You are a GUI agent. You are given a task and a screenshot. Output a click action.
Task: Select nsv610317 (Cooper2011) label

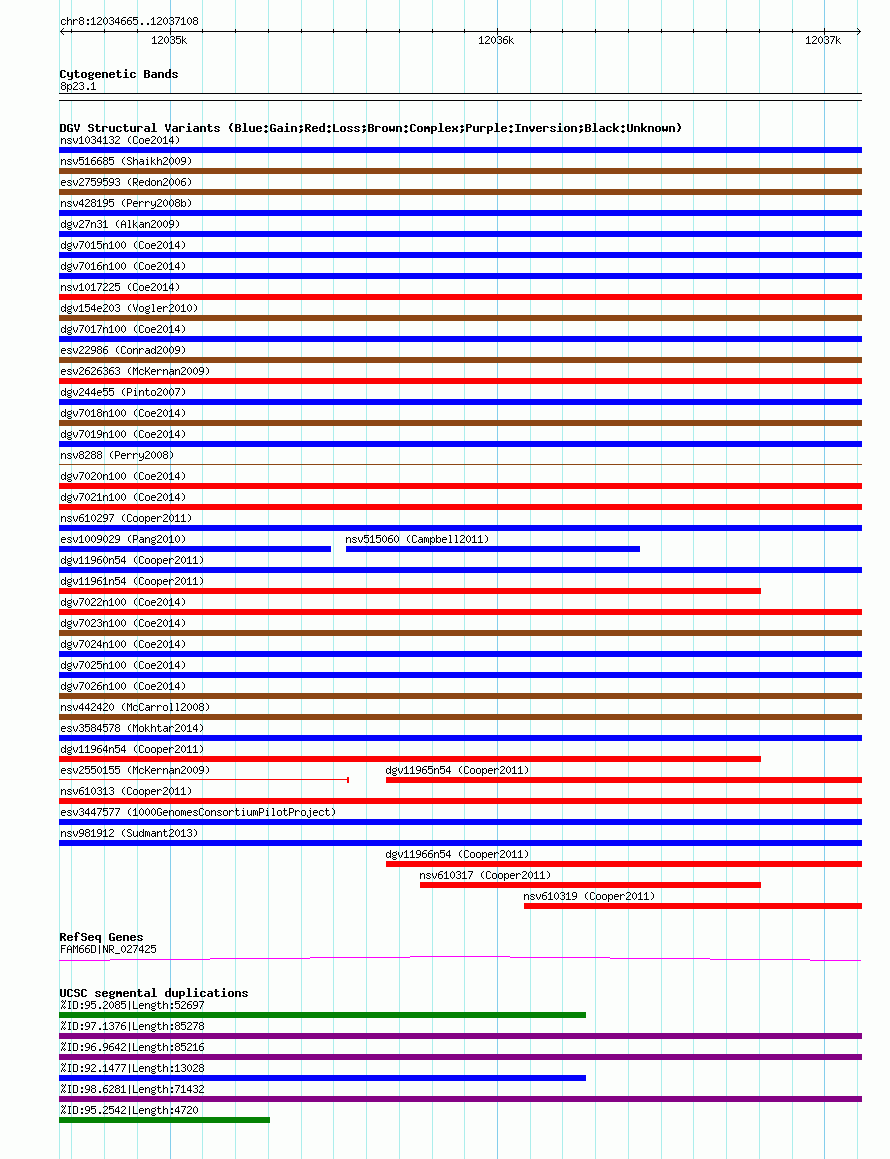(x=485, y=875)
